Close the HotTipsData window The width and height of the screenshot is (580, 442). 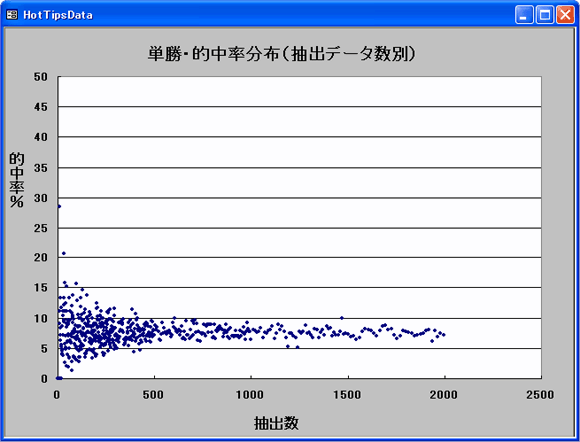click(x=566, y=15)
